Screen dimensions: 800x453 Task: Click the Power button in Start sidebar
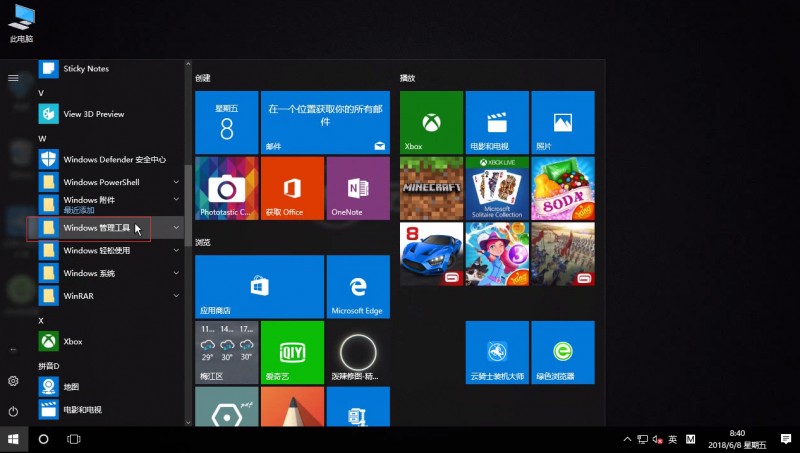[x=13, y=411]
